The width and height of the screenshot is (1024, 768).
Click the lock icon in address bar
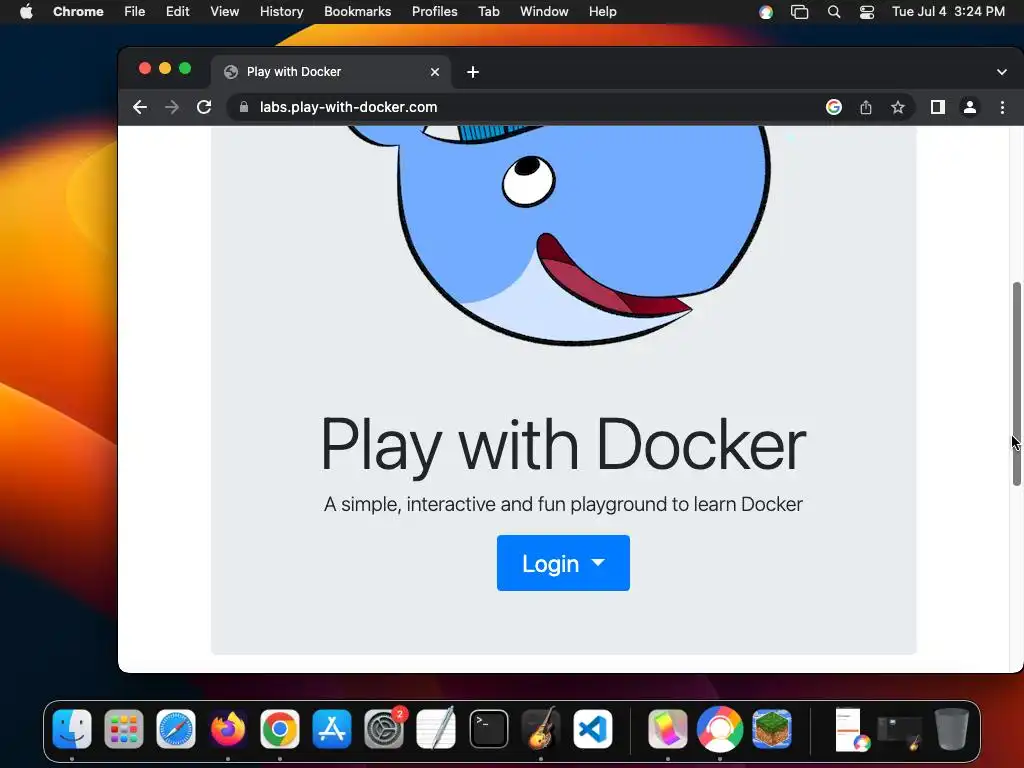[x=244, y=107]
